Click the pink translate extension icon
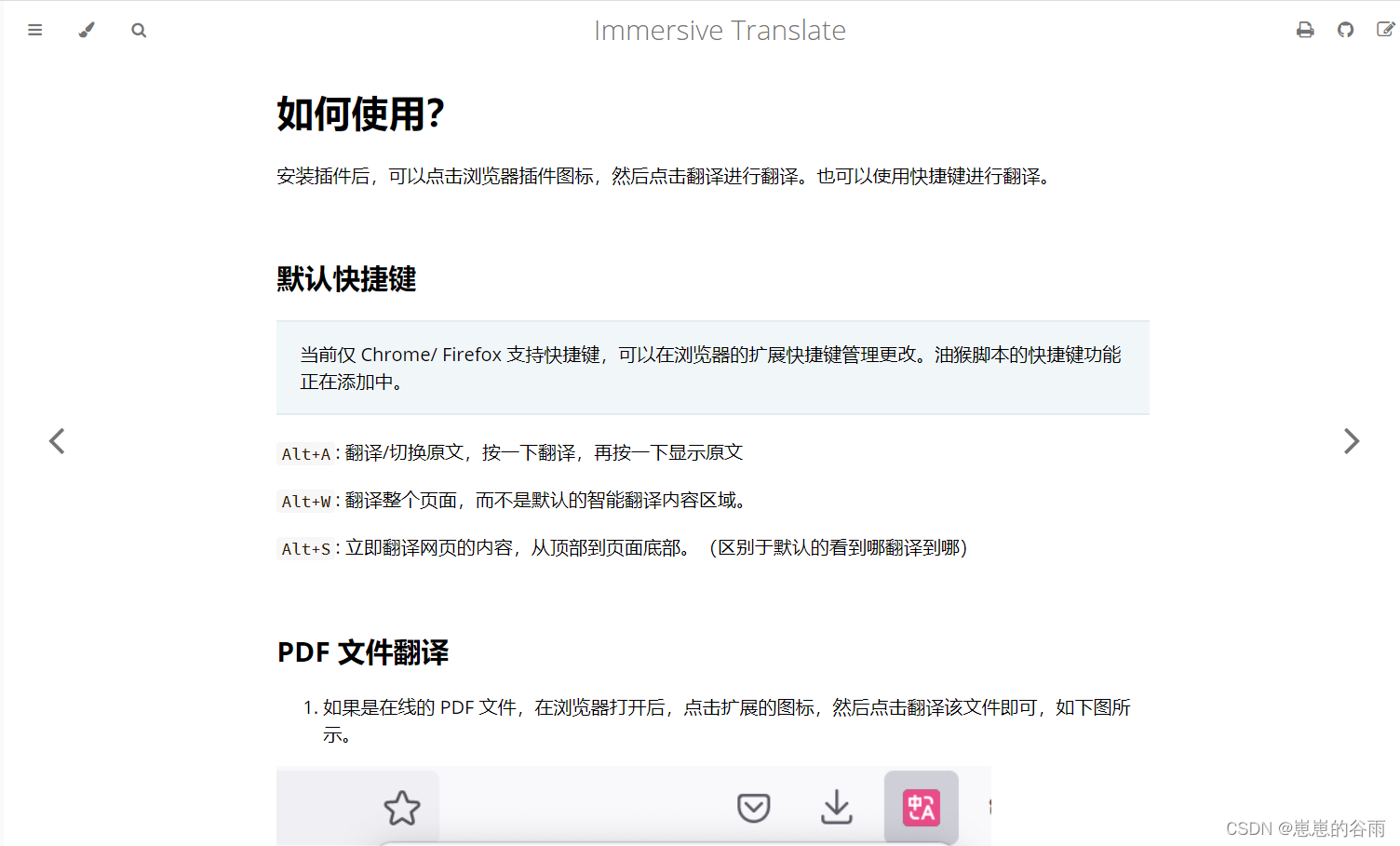The width and height of the screenshot is (1400, 846). coord(922,808)
